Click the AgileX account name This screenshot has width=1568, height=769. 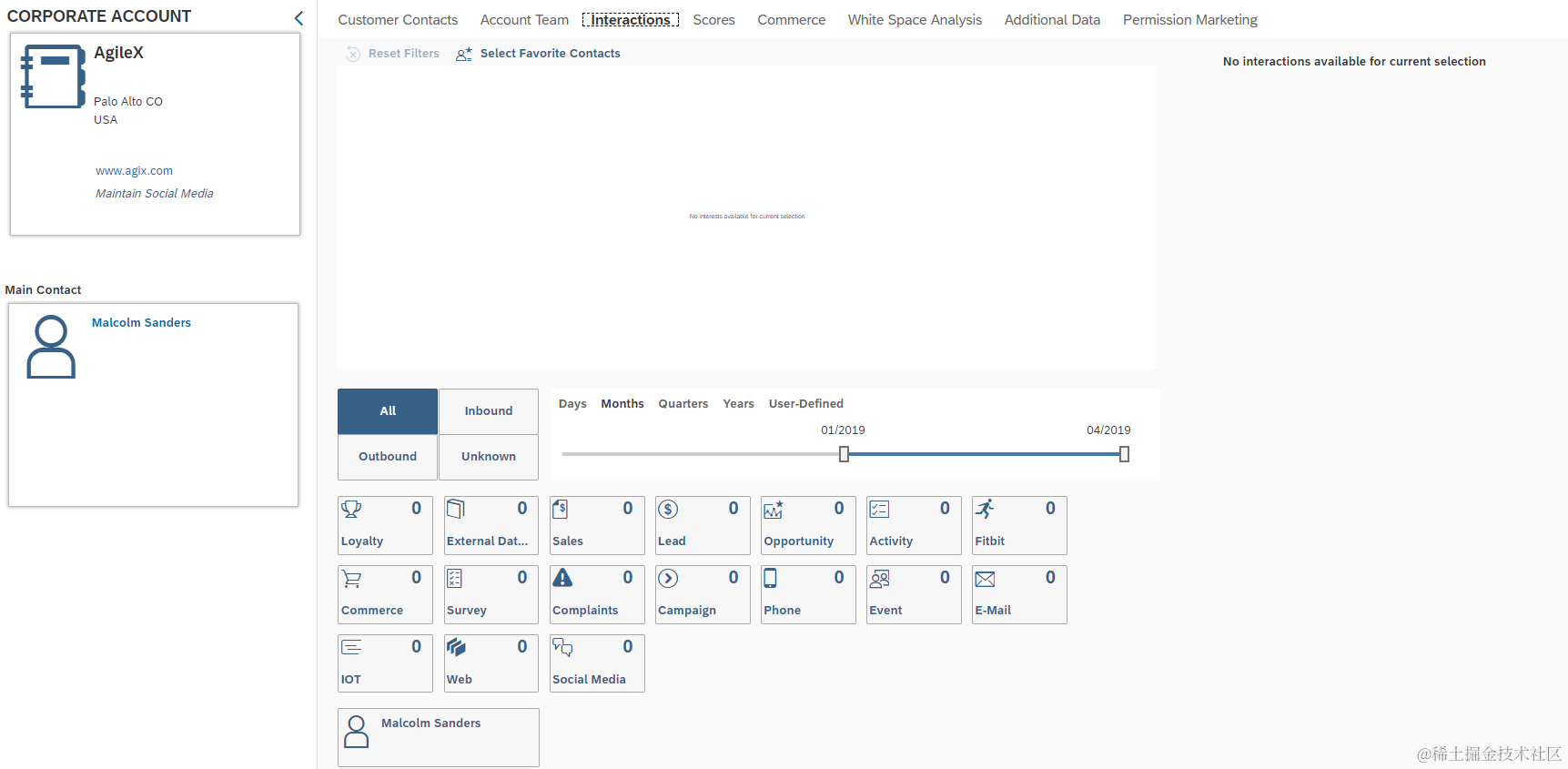tap(118, 53)
